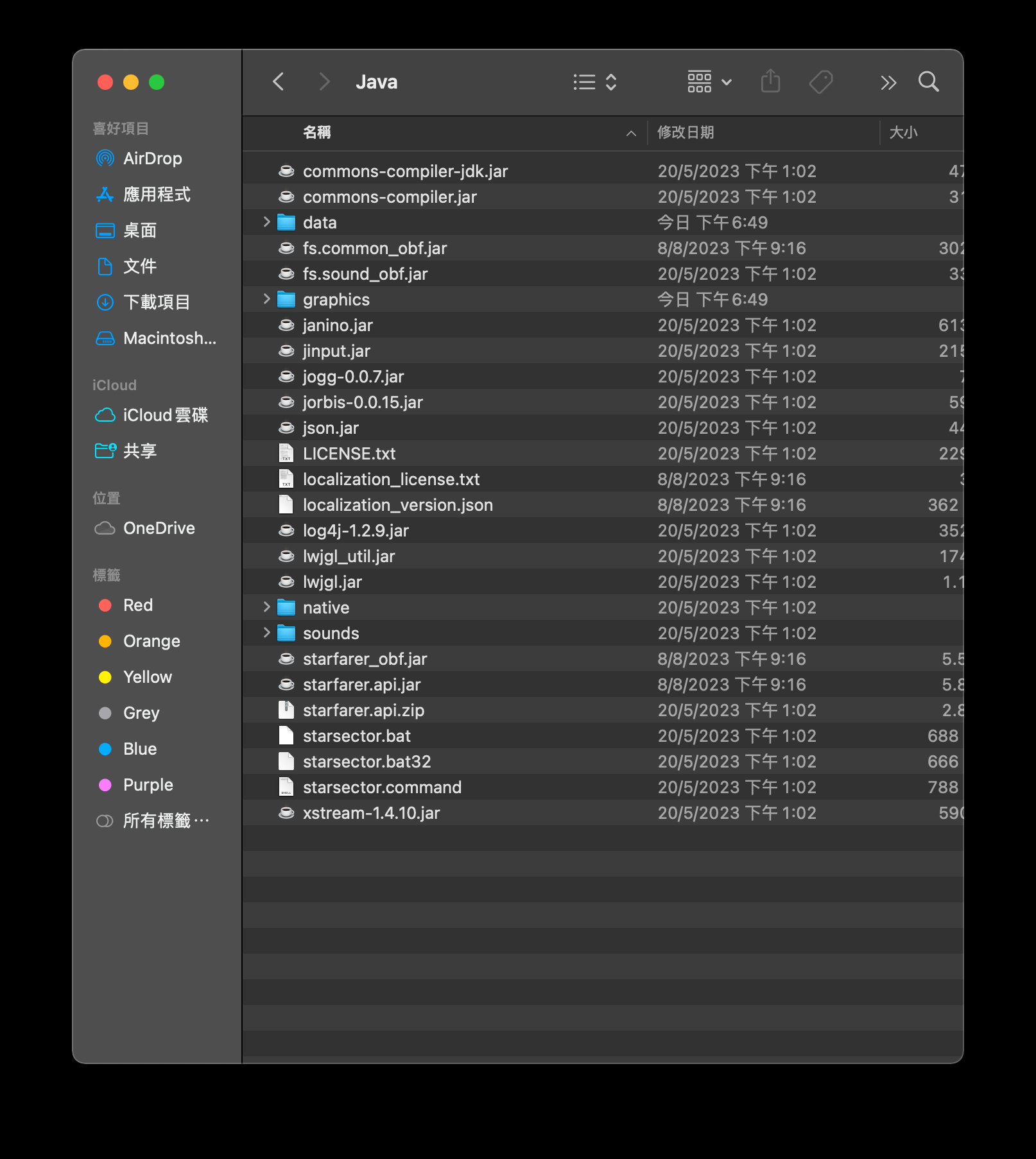The width and height of the screenshot is (1036, 1159).
Task: Select the Red tag in sidebar
Action: 137,605
